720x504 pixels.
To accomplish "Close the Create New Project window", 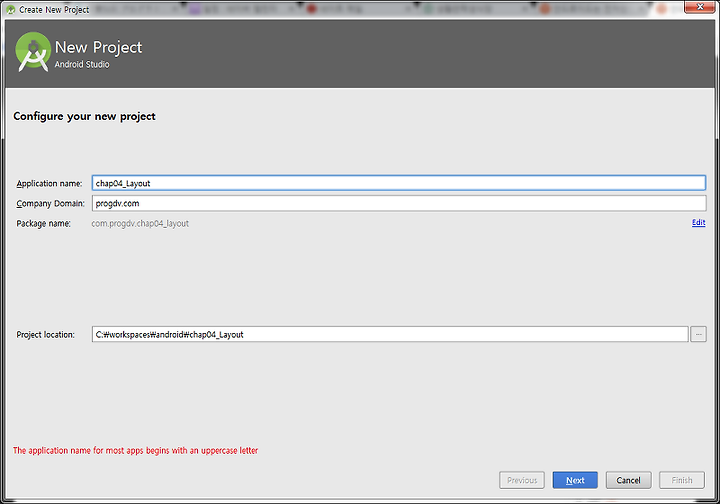I will [700, 7].
